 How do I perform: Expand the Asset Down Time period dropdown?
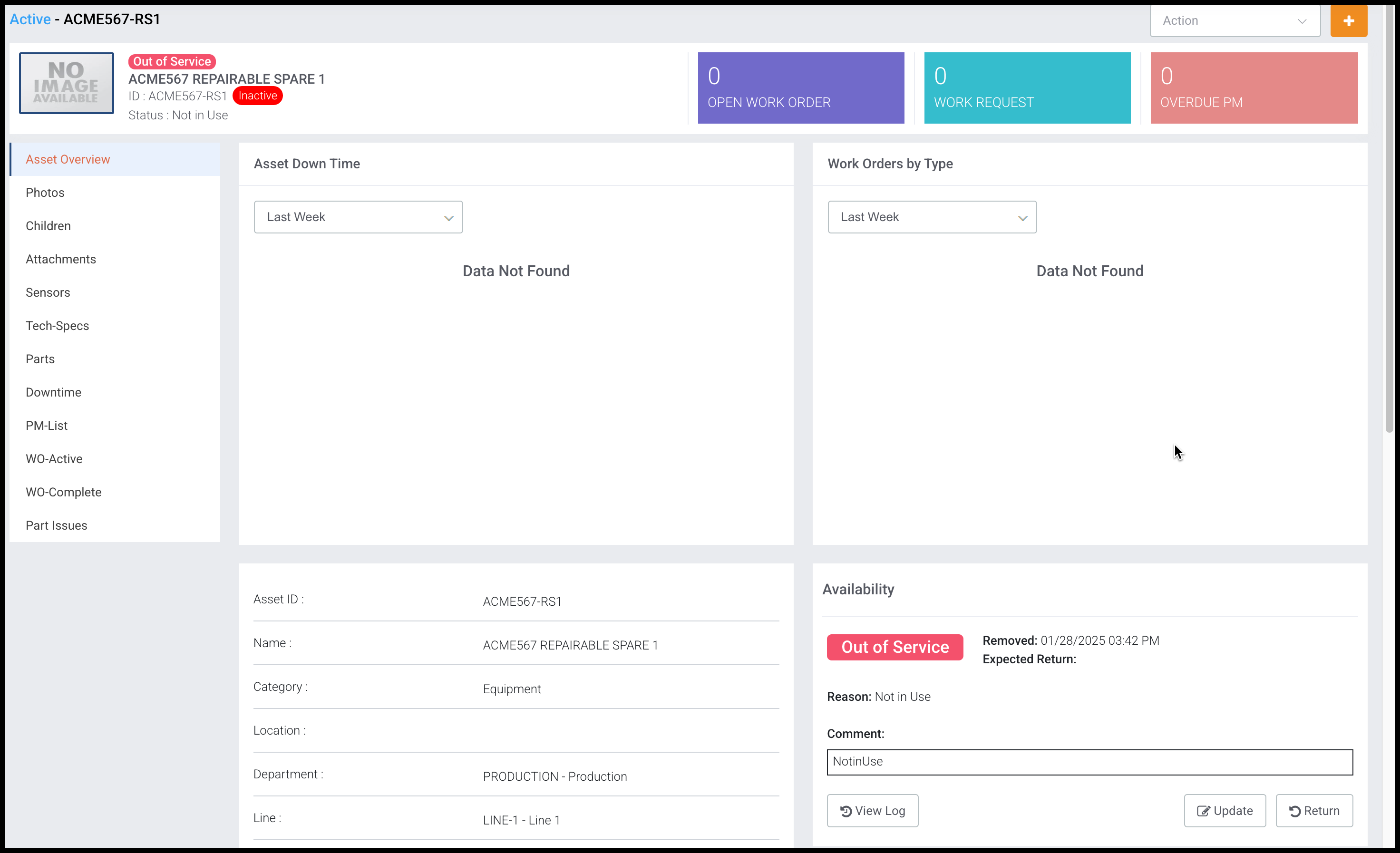[x=358, y=217]
